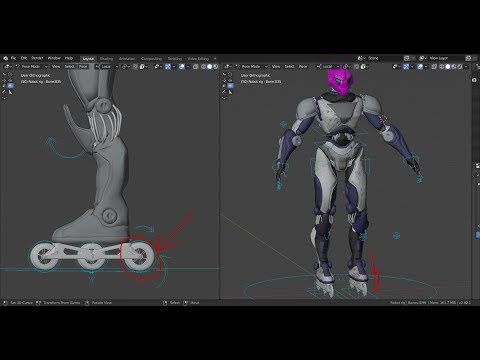480x360 pixels.
Task: Select the Move tool in left viewport toolbar
Action: pyautogui.click(x=4, y=80)
